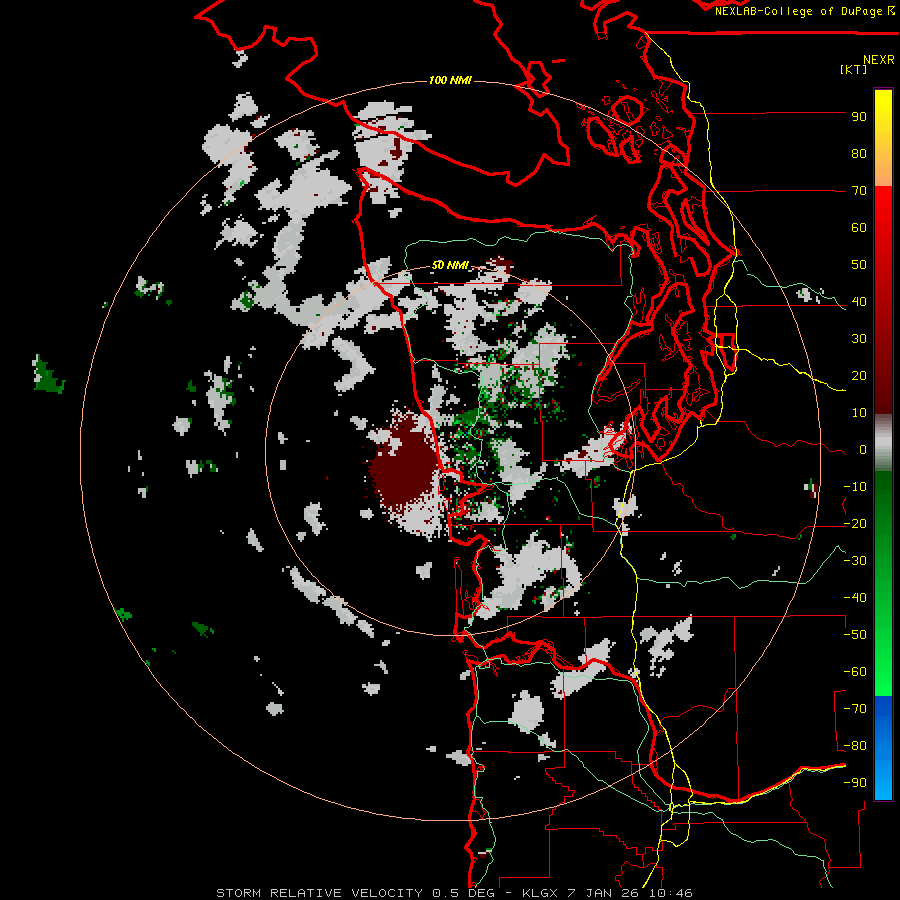
Task: Click the large dark red velocity blob offshore
Action: click(404, 467)
